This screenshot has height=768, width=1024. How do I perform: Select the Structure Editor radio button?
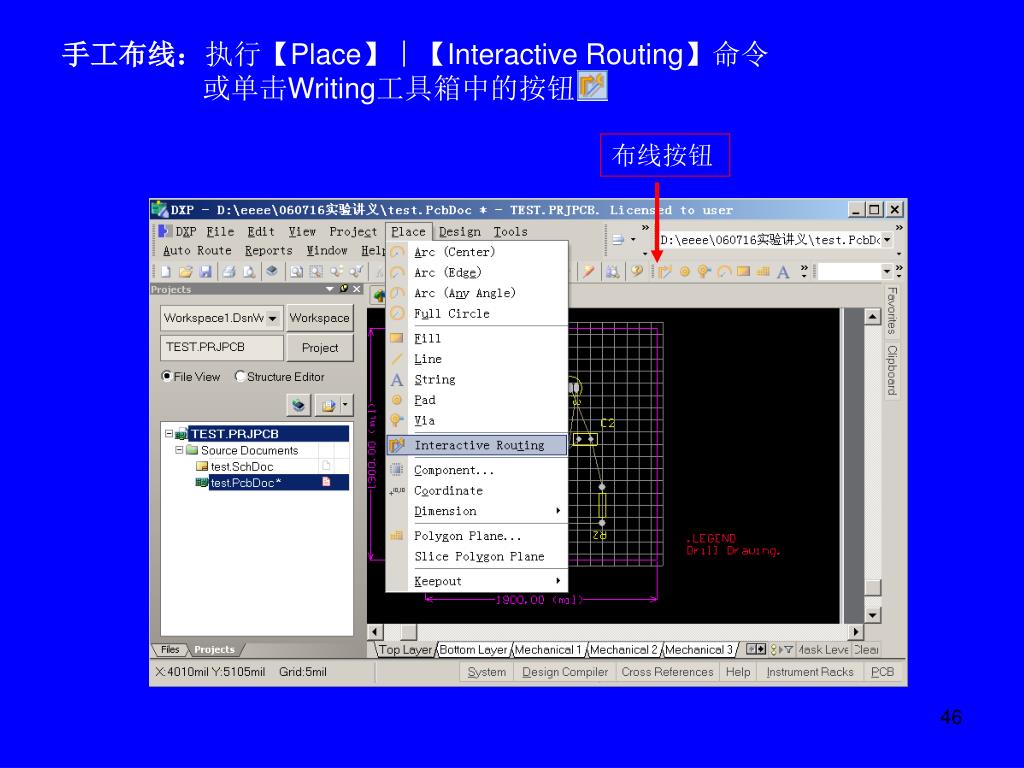pos(240,377)
